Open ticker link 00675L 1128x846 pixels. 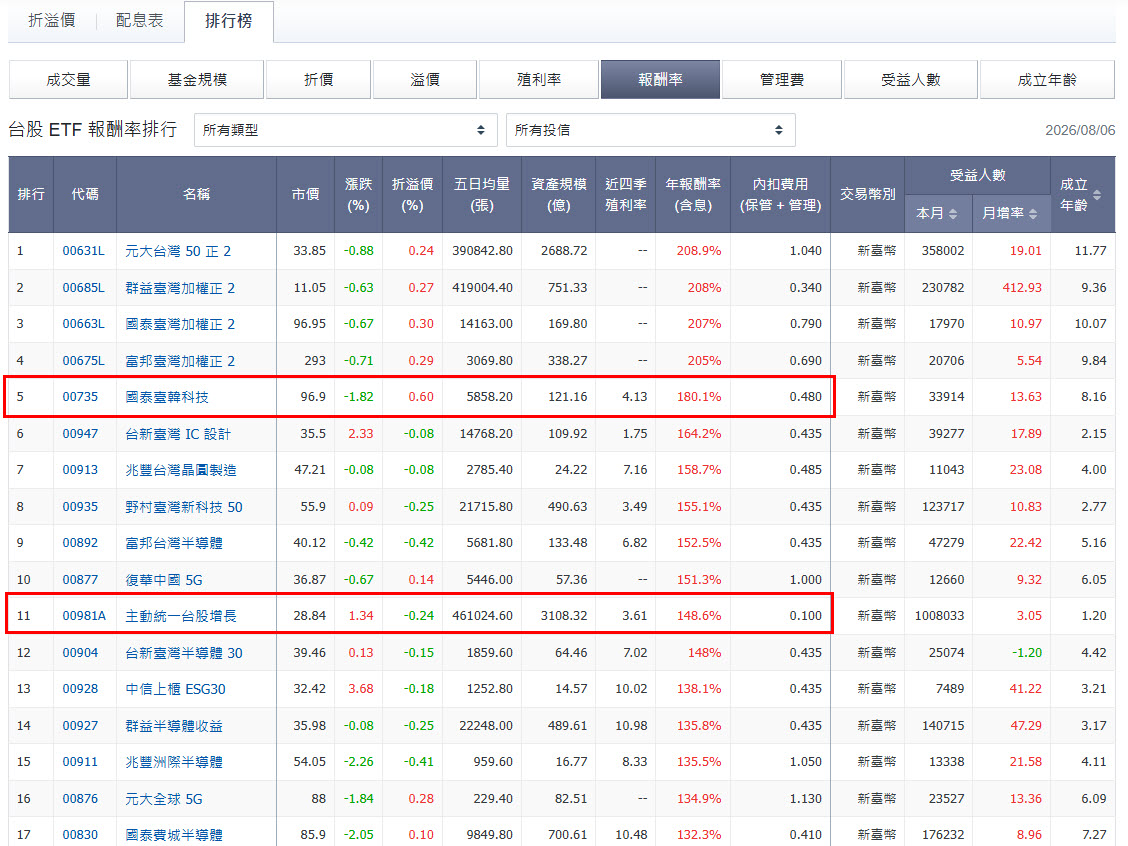(x=83, y=360)
